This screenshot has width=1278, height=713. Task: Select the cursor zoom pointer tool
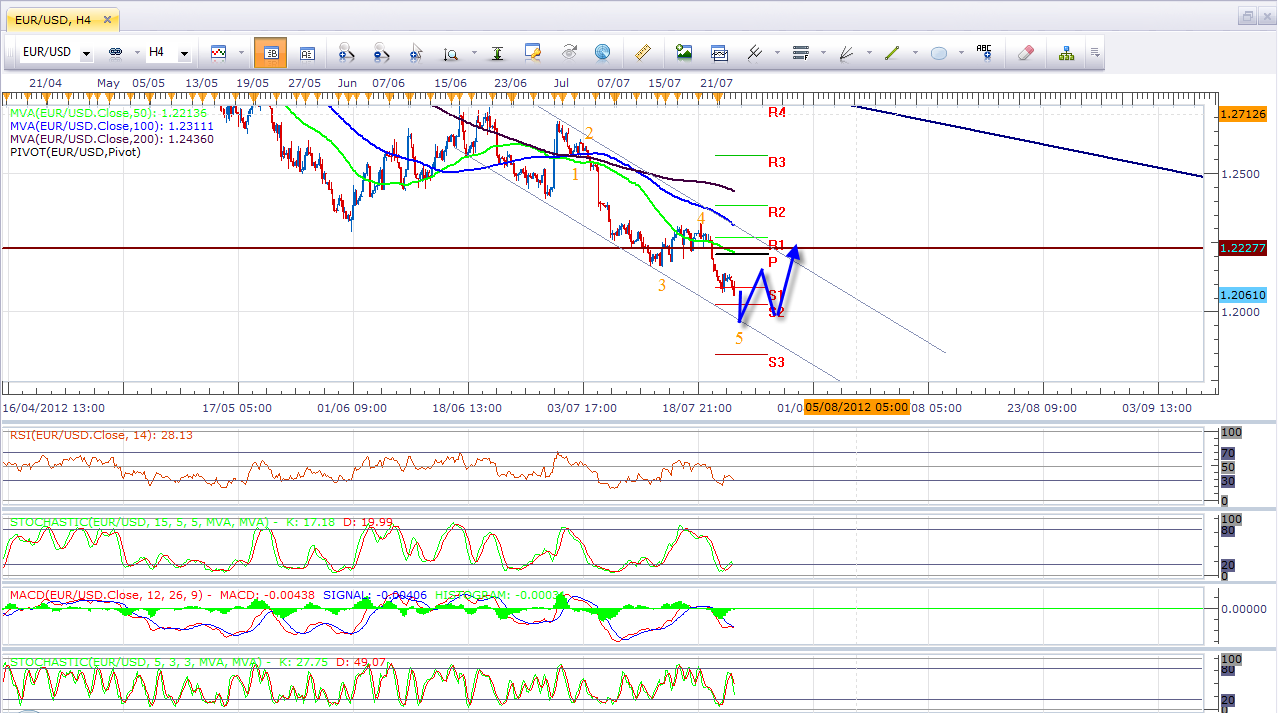(x=417, y=53)
